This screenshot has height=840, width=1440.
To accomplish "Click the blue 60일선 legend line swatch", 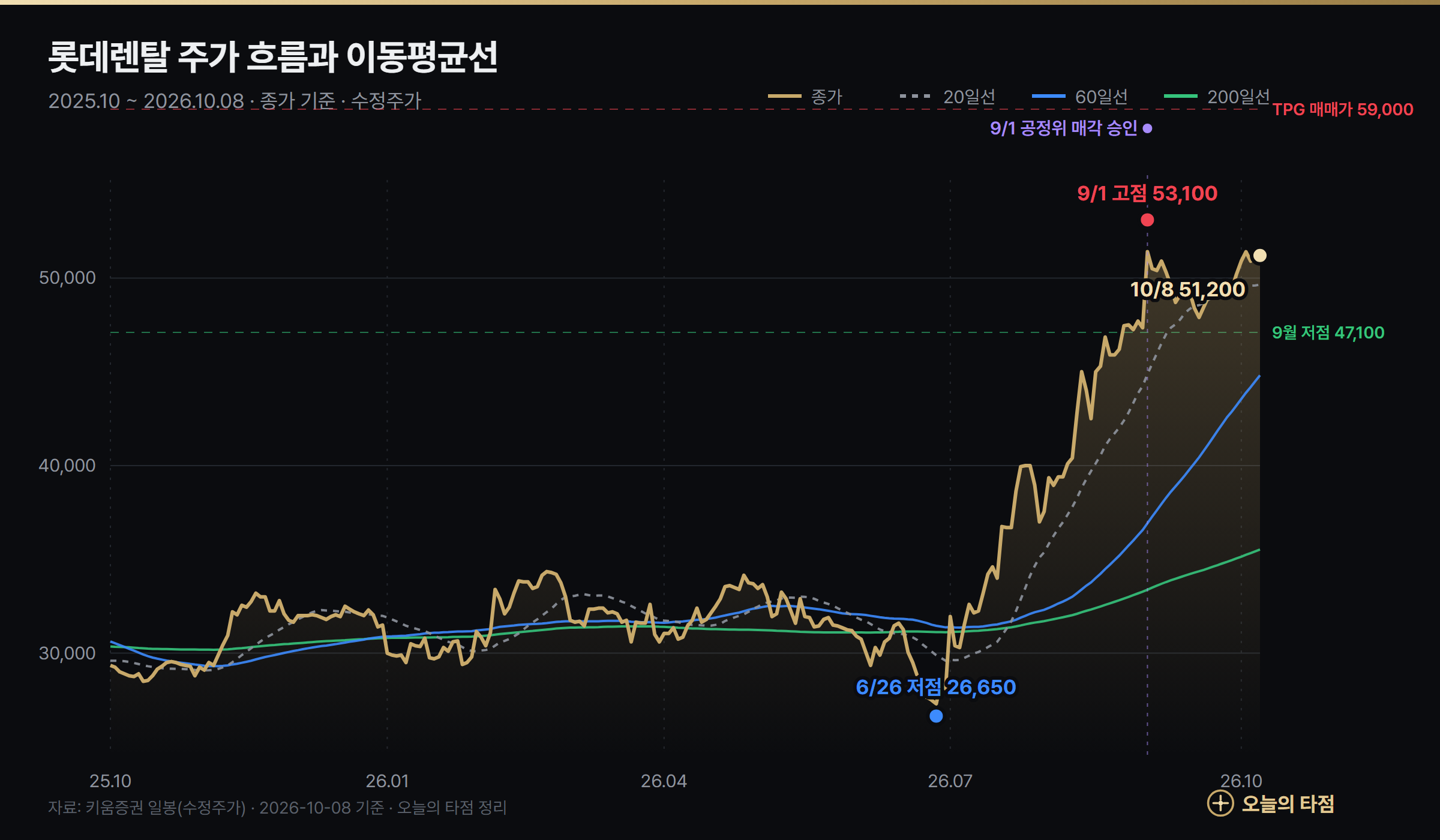I will (x=1048, y=96).
